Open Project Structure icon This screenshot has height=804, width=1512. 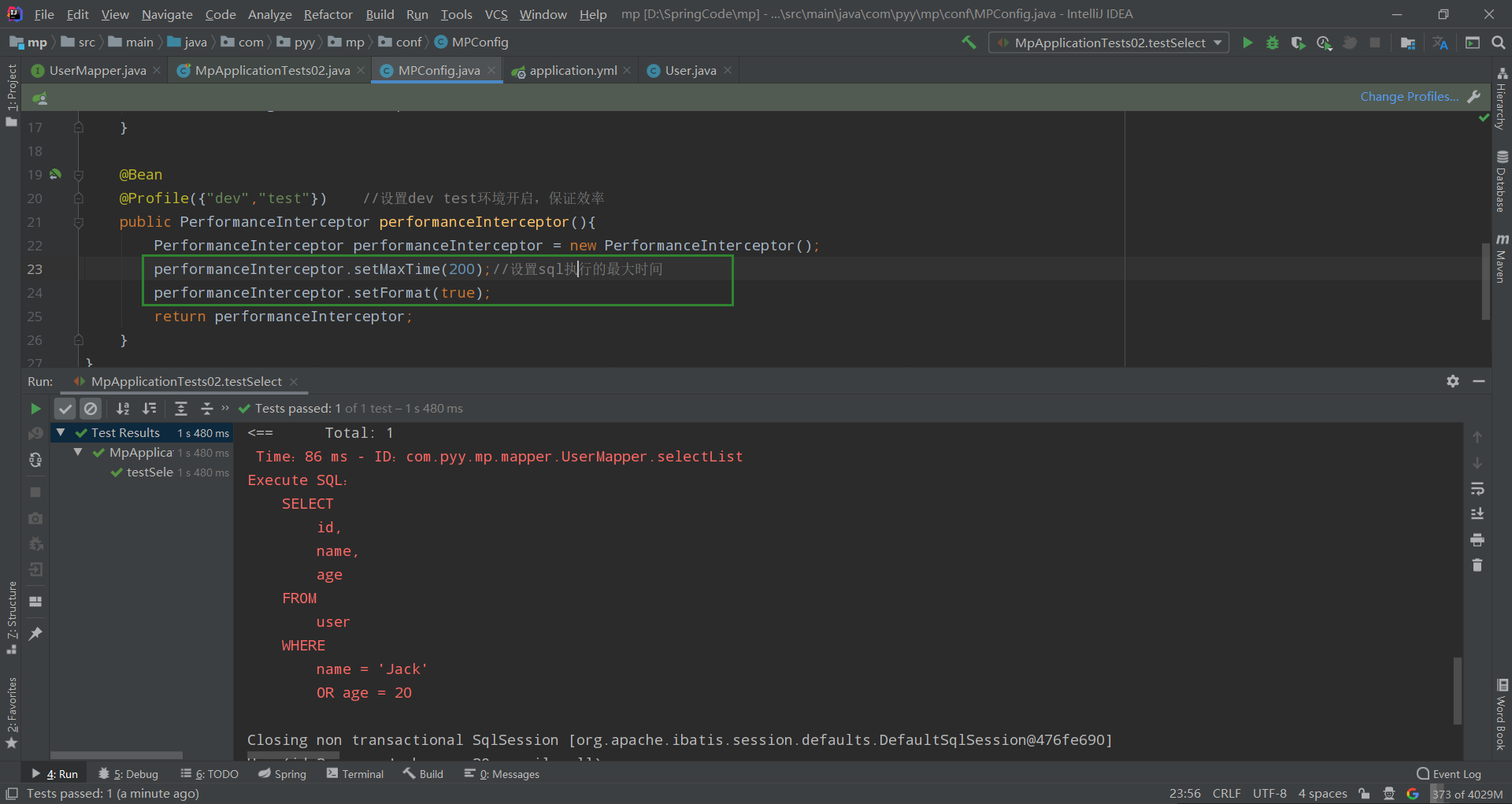tap(1408, 43)
